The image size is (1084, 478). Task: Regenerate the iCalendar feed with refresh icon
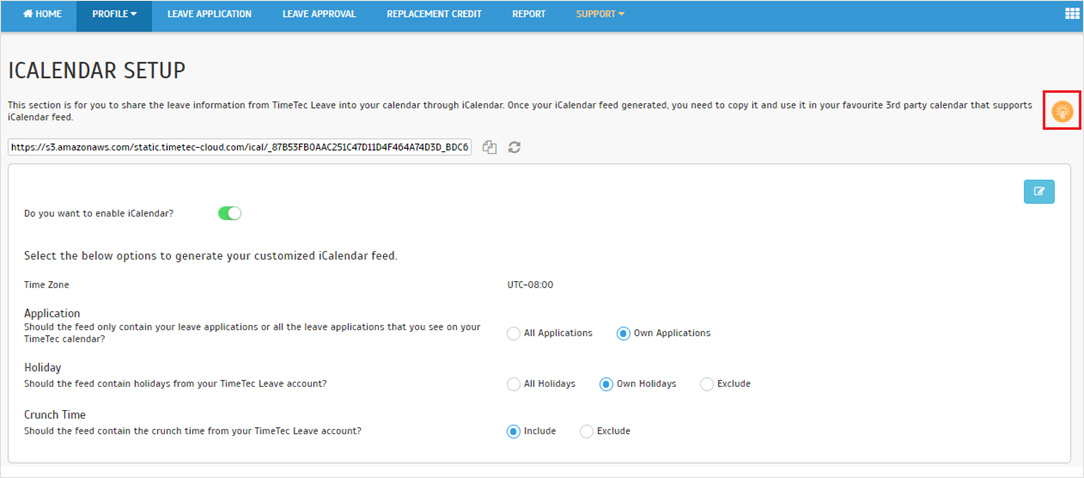click(514, 147)
